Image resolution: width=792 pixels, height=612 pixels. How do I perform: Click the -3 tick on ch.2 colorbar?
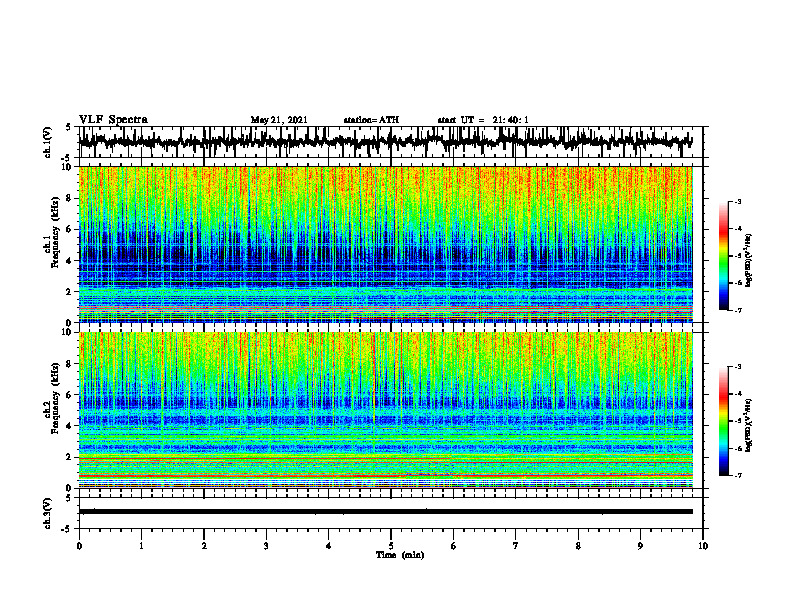point(737,367)
